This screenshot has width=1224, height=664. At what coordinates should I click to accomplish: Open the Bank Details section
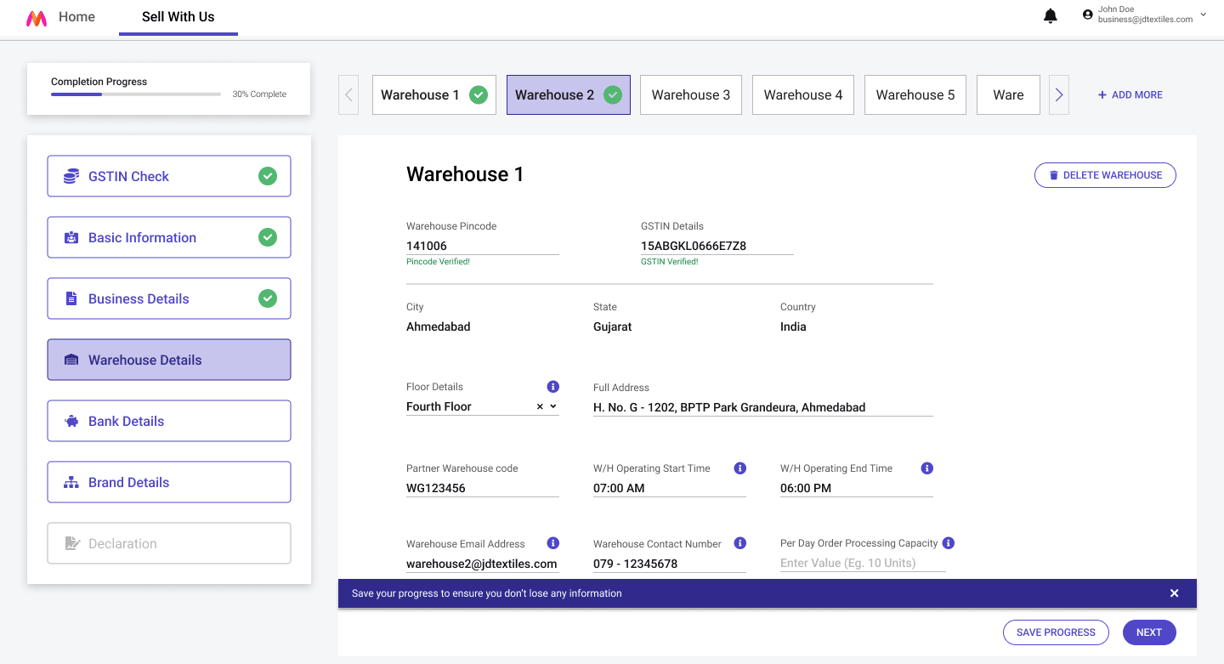169,421
